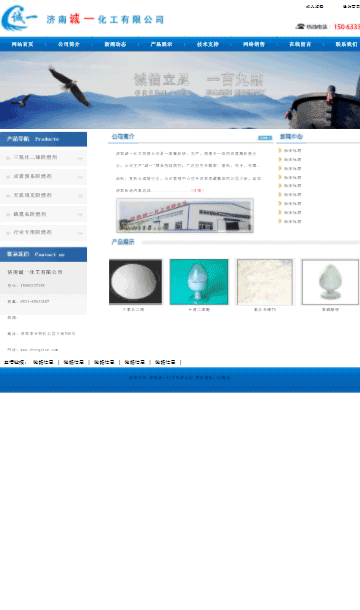Viewport: 360px width, 610px height.
Task: Open the white powder pile on stand product image
Action: 330,282
